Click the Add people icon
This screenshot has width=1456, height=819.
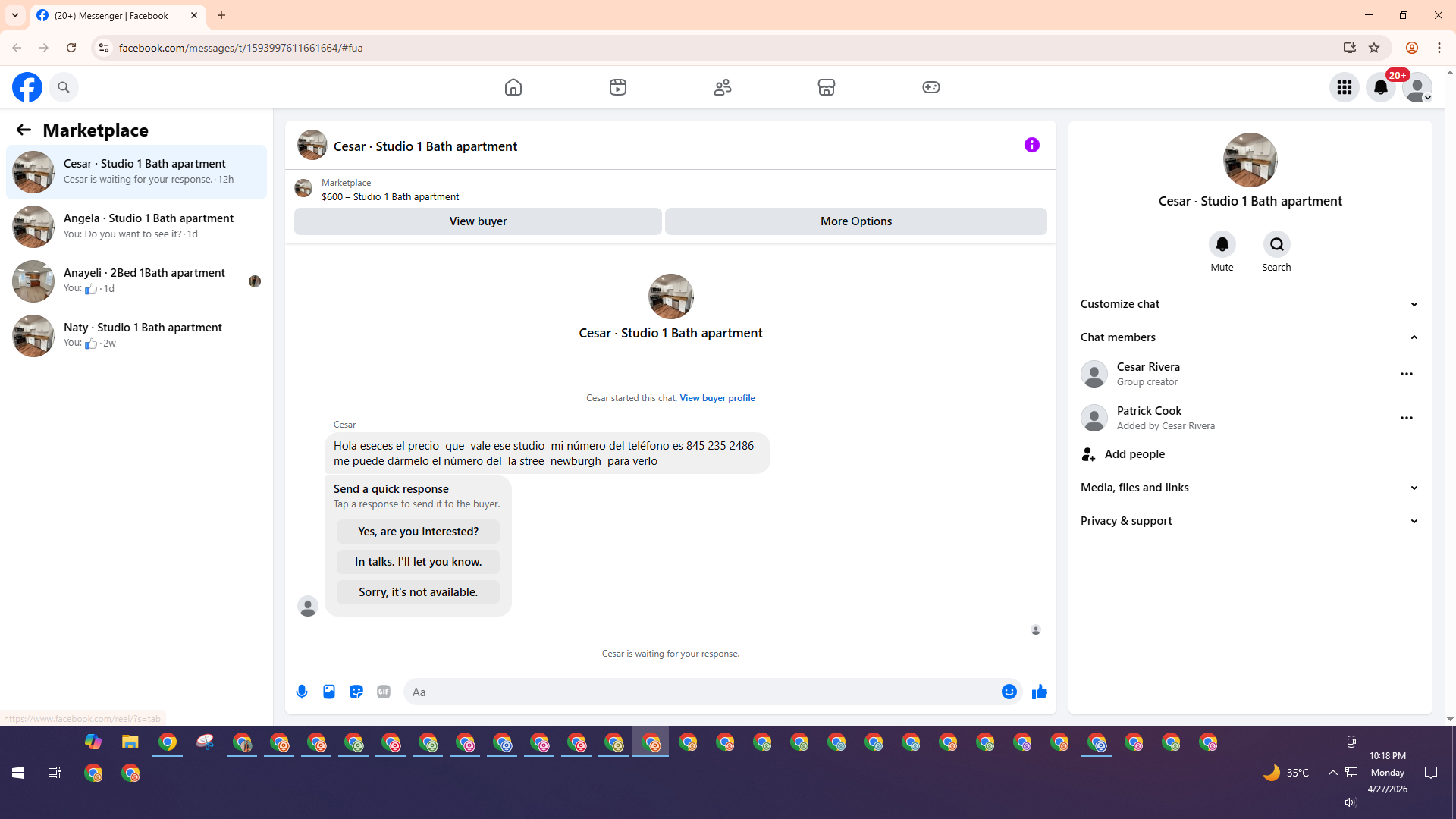tap(1089, 454)
